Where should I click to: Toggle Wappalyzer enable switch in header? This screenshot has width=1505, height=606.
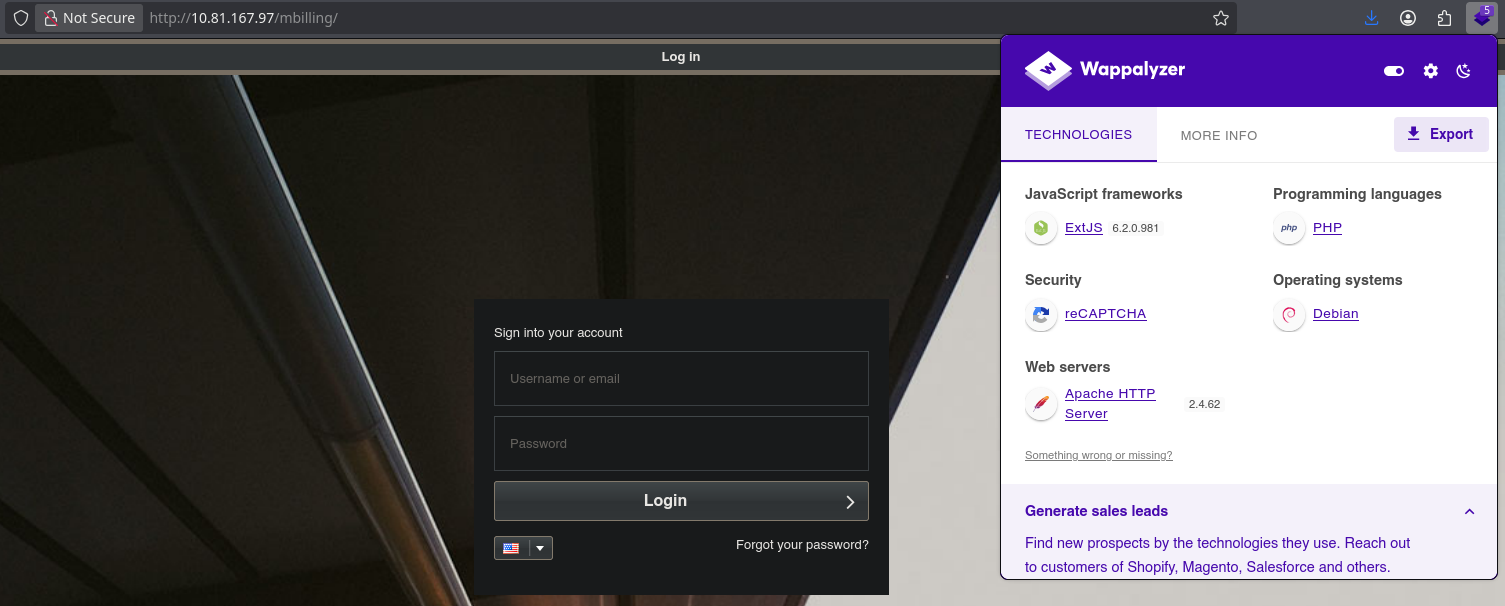point(1393,71)
